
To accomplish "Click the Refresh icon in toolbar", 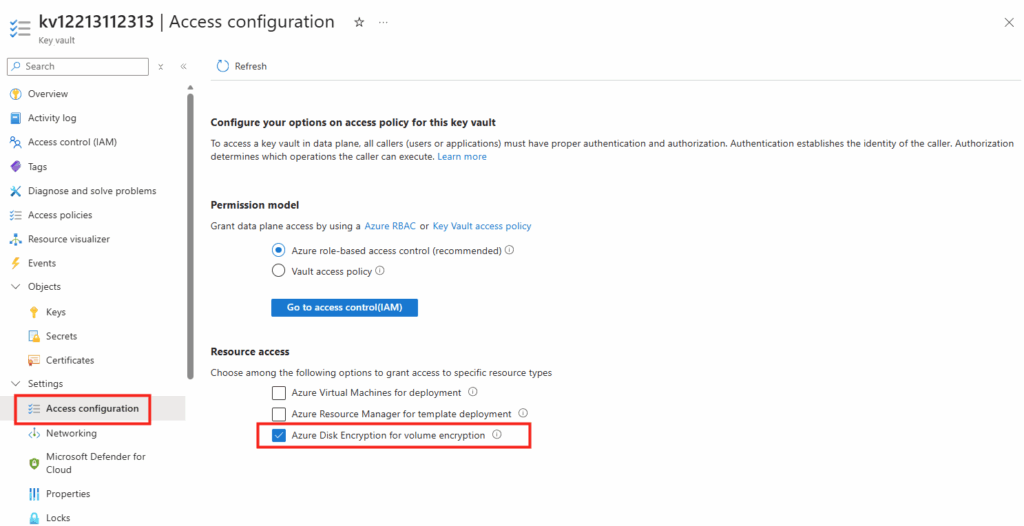I will pos(222,66).
